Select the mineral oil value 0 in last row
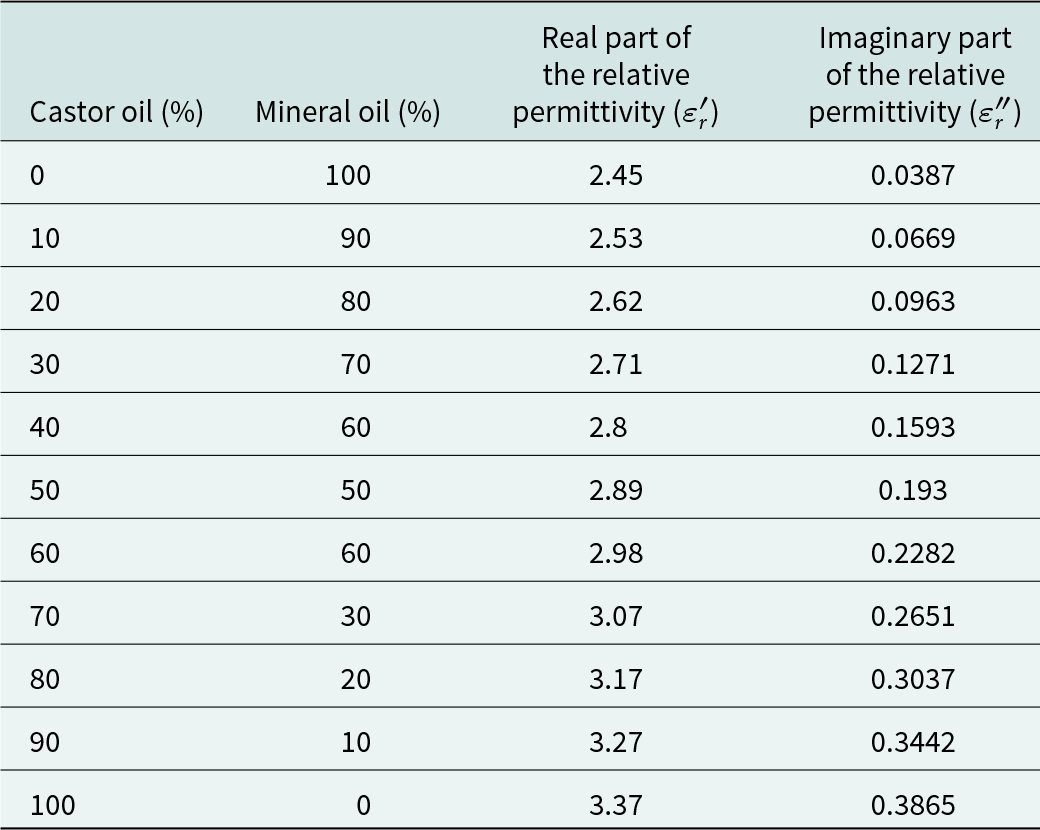Viewport: 1040px width, 830px height. pyautogui.click(x=362, y=806)
